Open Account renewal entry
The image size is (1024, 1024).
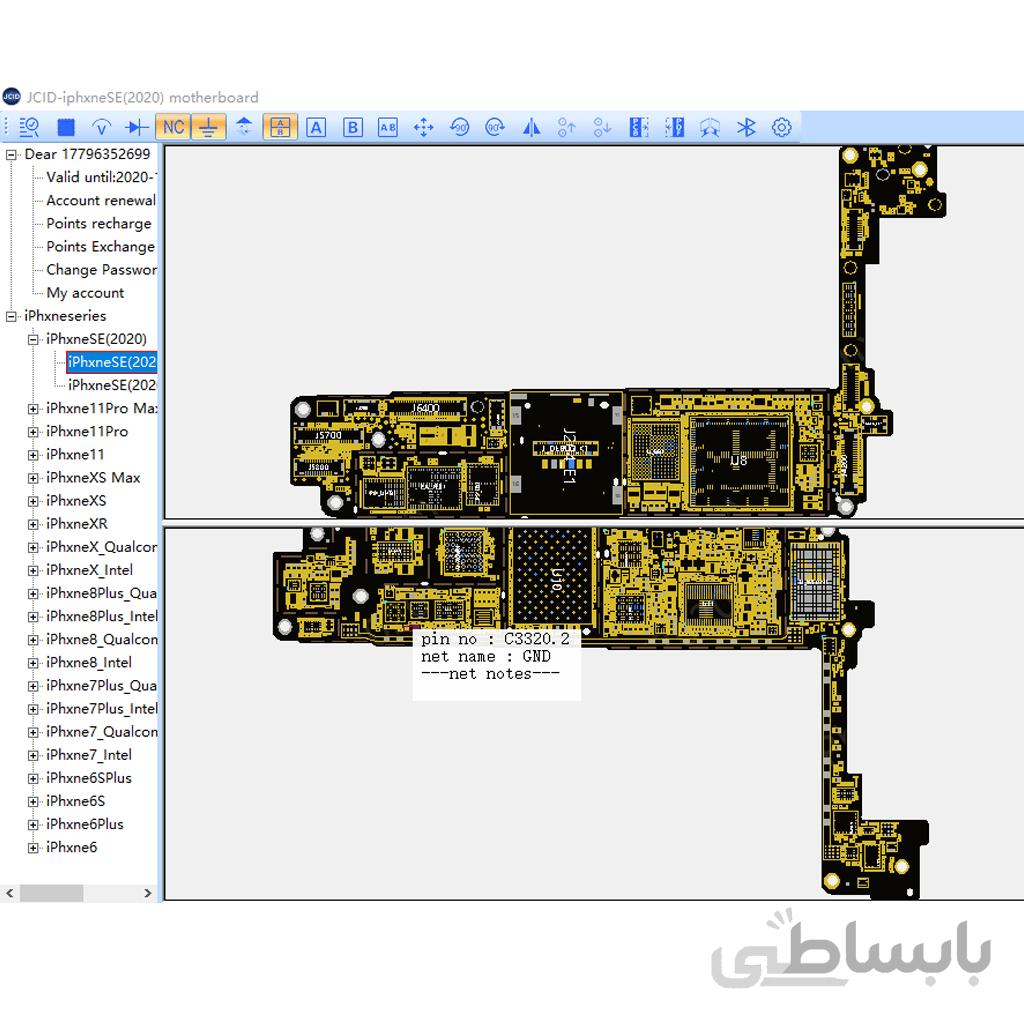click(x=101, y=200)
